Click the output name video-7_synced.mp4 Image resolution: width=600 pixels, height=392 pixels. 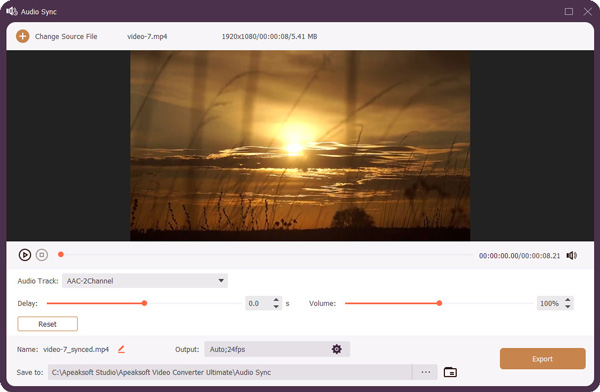point(76,349)
